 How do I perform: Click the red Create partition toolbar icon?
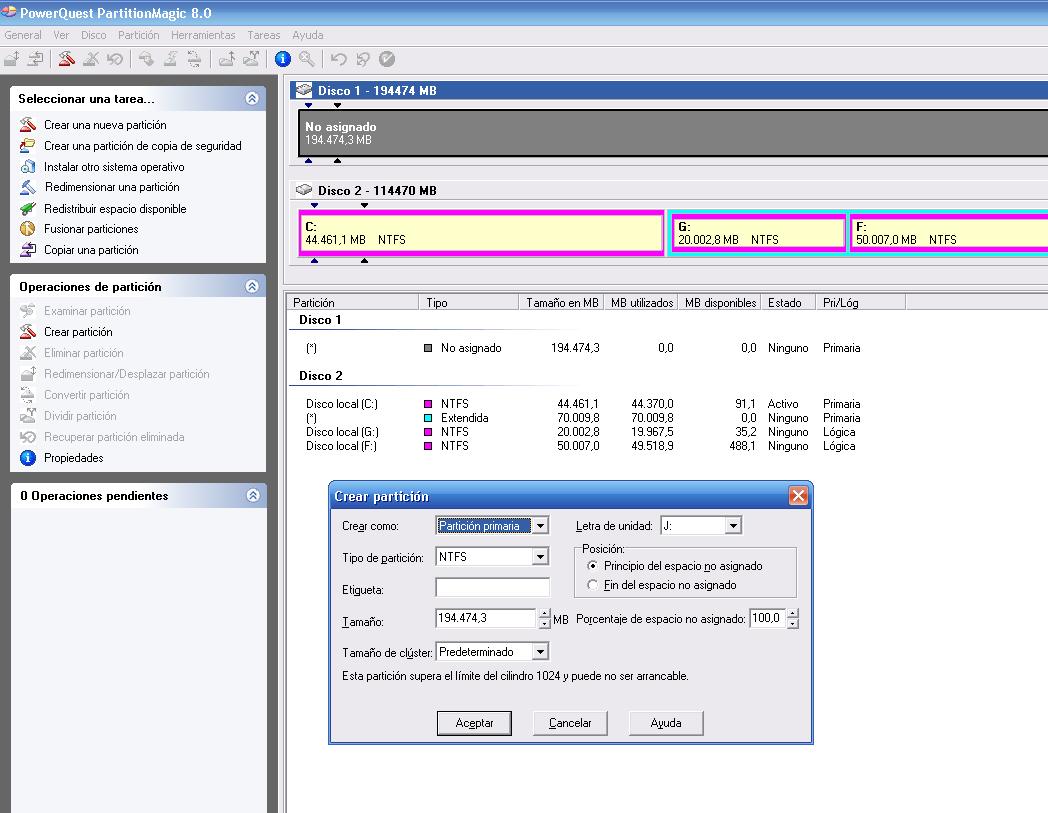(x=66, y=59)
